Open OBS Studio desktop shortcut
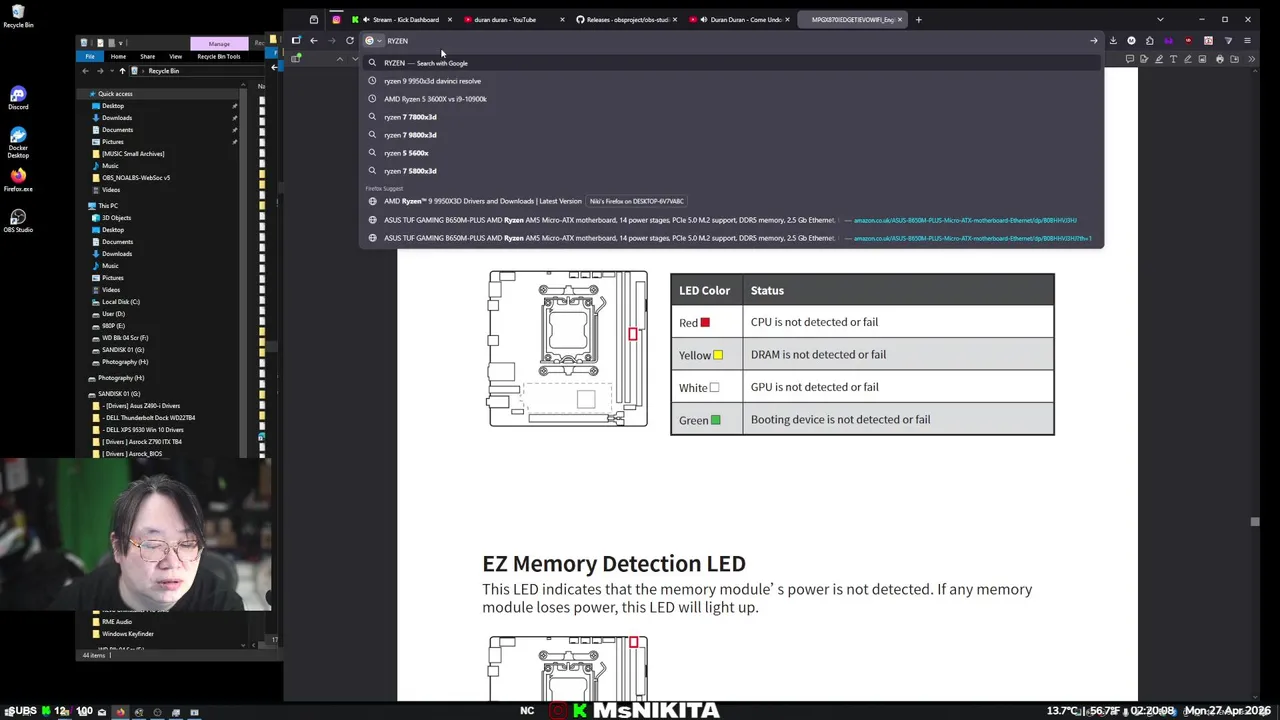This screenshot has width=1280, height=720. coord(18,221)
